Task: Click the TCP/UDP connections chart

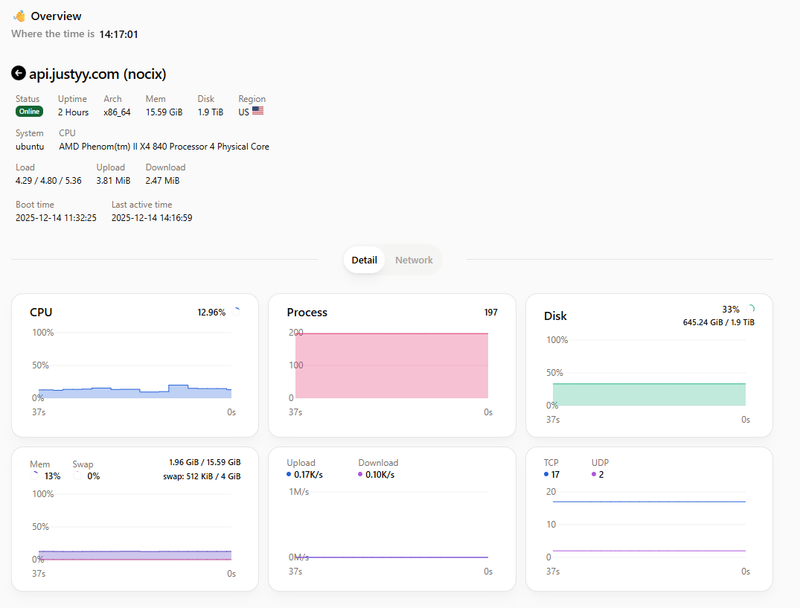Action: (x=649, y=525)
